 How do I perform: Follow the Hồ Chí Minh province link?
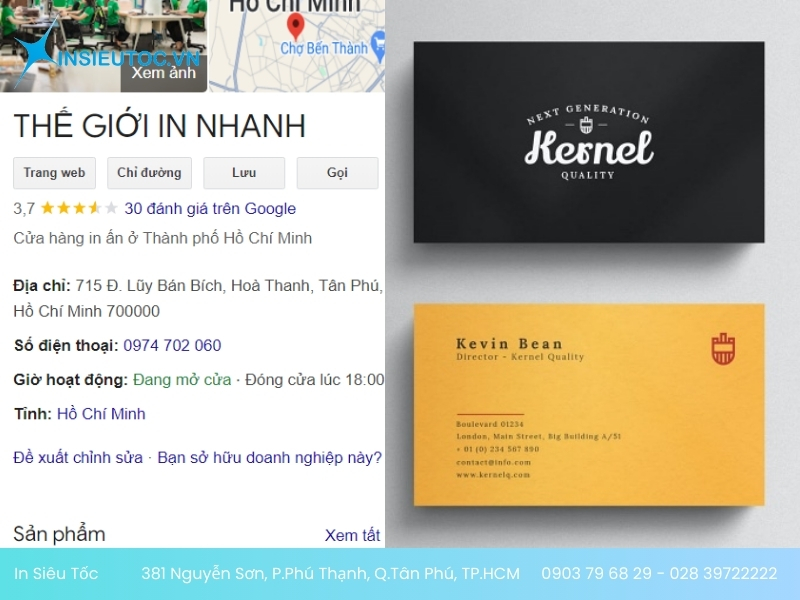[101, 414]
